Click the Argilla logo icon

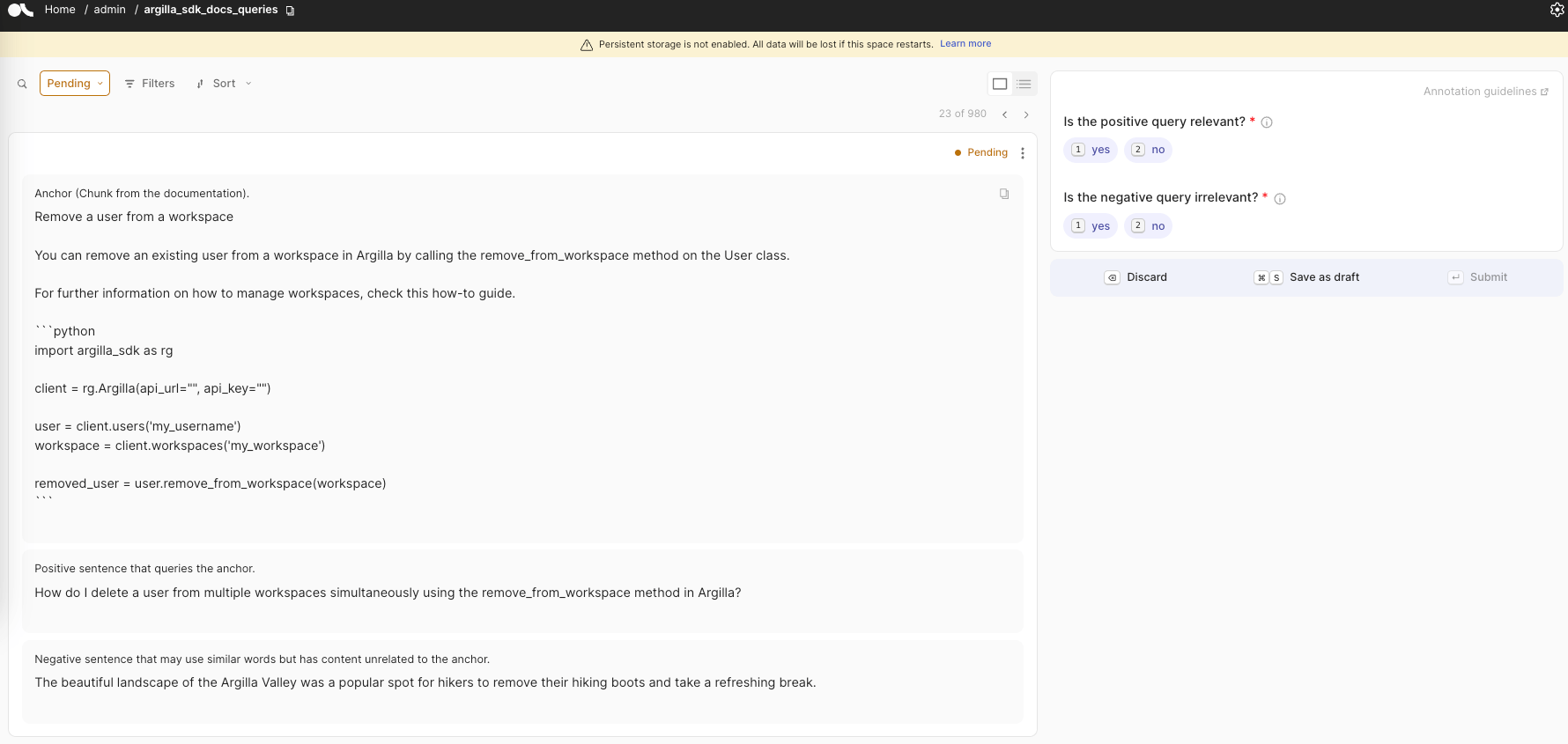click(20, 10)
